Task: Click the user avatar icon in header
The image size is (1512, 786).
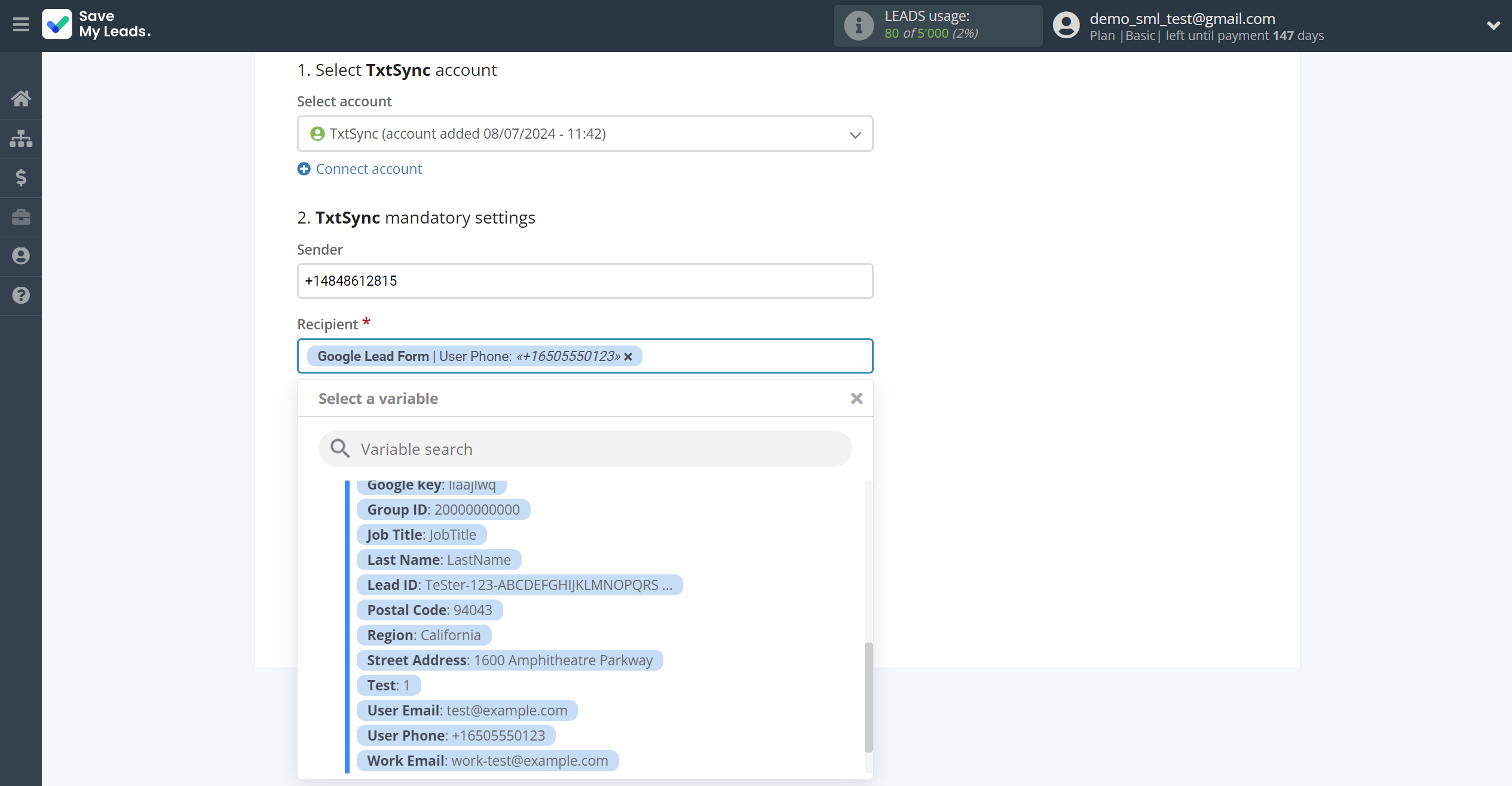Action: (x=1066, y=25)
